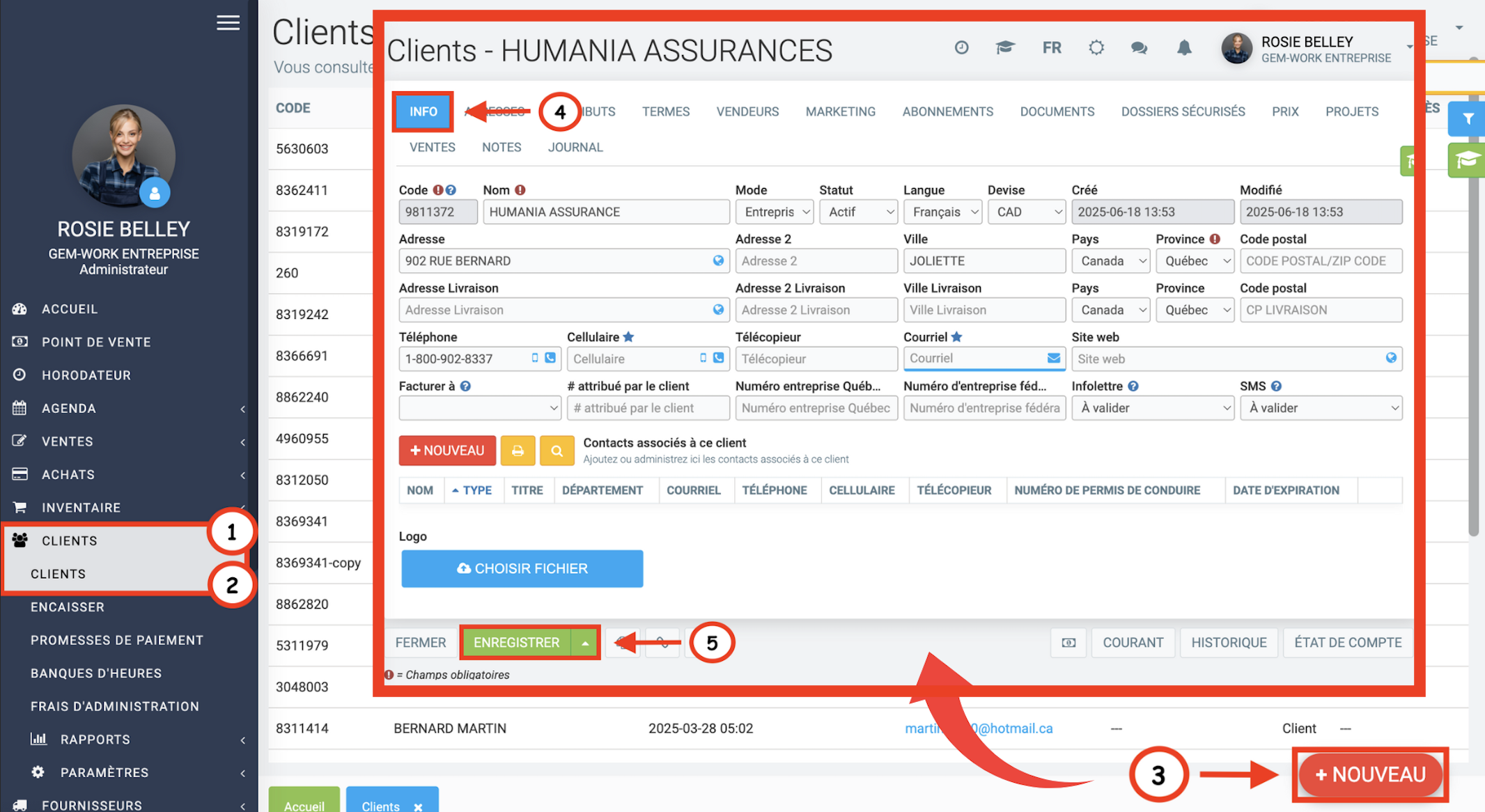Open the chat messages icon
The height and width of the screenshot is (812, 1485).
[x=1139, y=48]
